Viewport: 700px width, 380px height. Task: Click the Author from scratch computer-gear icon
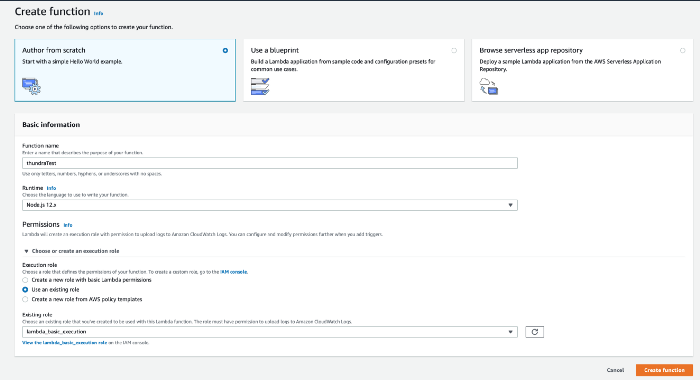[31, 86]
